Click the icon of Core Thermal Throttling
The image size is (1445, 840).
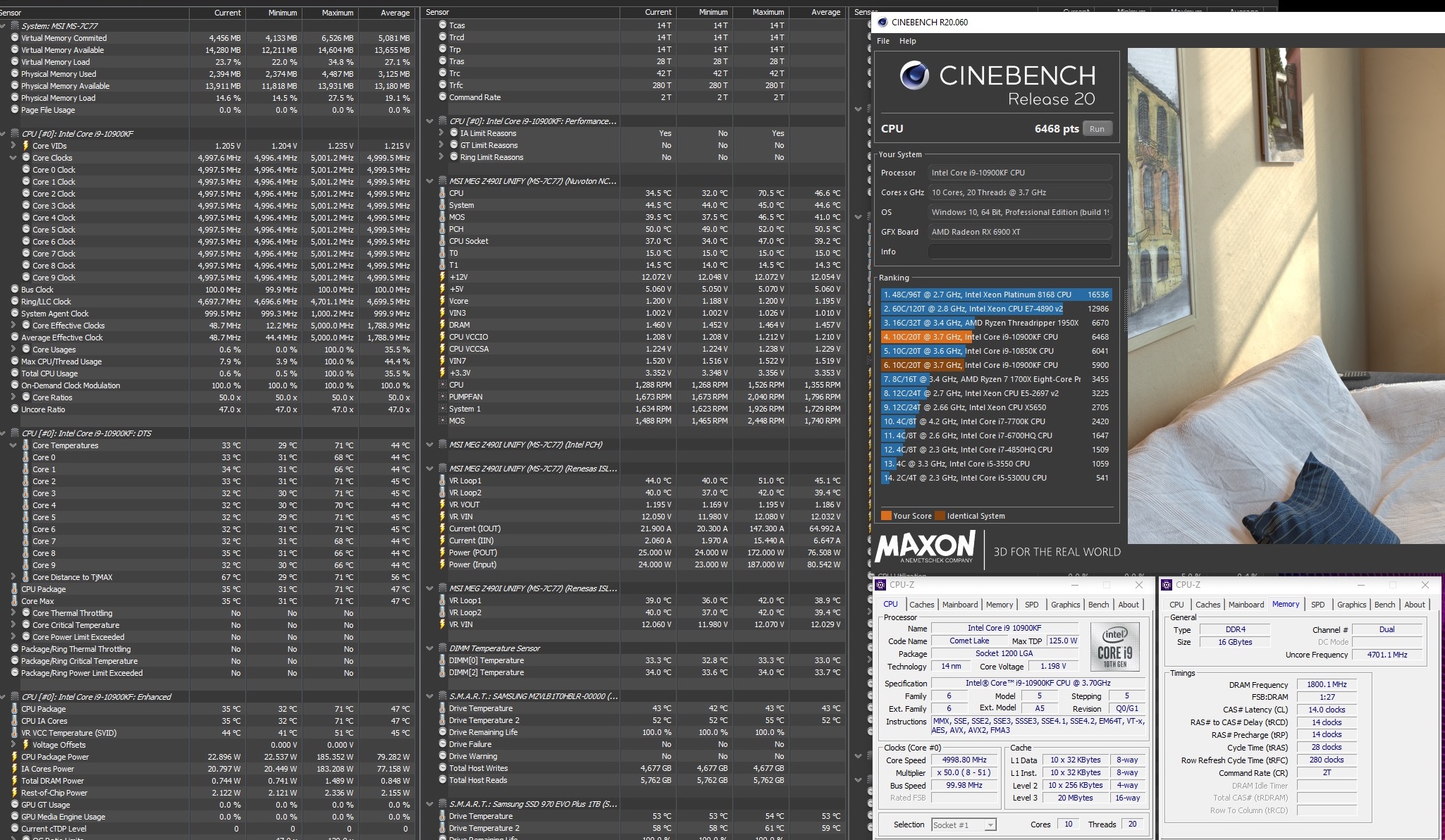point(26,613)
